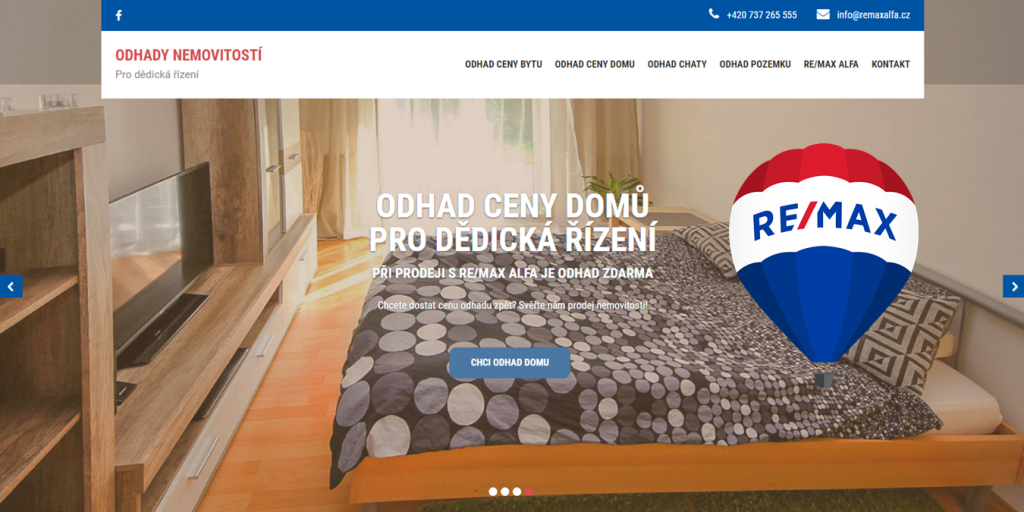Advance to next slide arrow
The height and width of the screenshot is (512, 1024).
[x=1013, y=286]
